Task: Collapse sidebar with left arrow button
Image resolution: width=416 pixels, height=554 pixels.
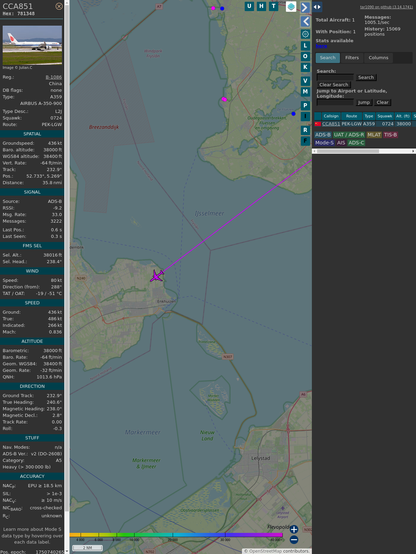Action: [x=305, y=21]
